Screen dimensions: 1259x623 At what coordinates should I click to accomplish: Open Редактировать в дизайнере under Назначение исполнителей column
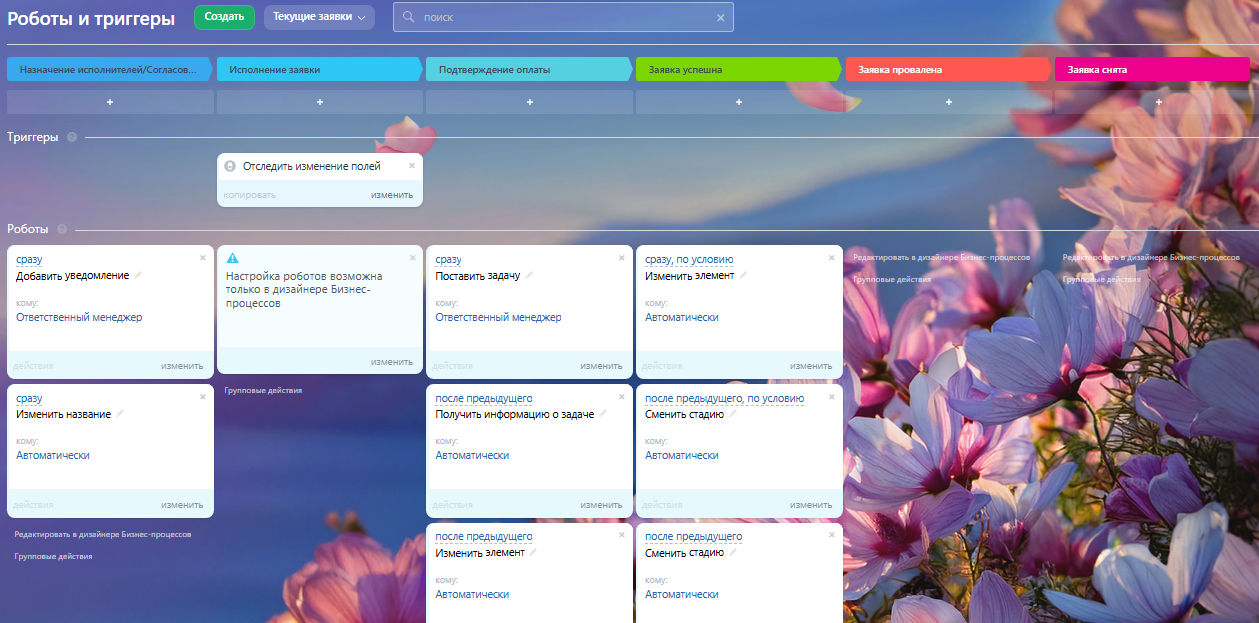coord(102,534)
